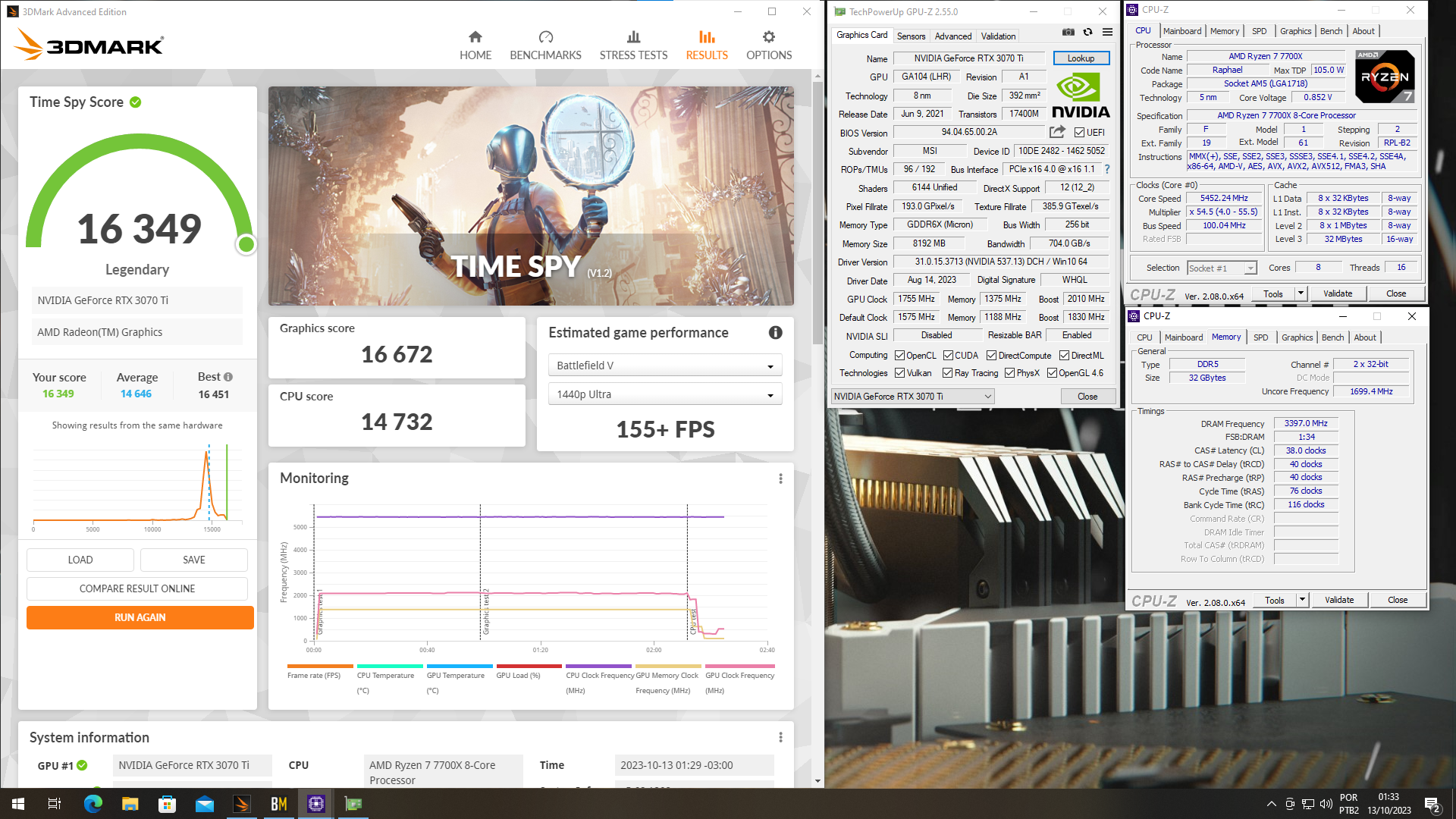Open the Socket #1 selection dropdown in CPU-Z
The height and width of the screenshot is (819, 1456).
(1222, 268)
